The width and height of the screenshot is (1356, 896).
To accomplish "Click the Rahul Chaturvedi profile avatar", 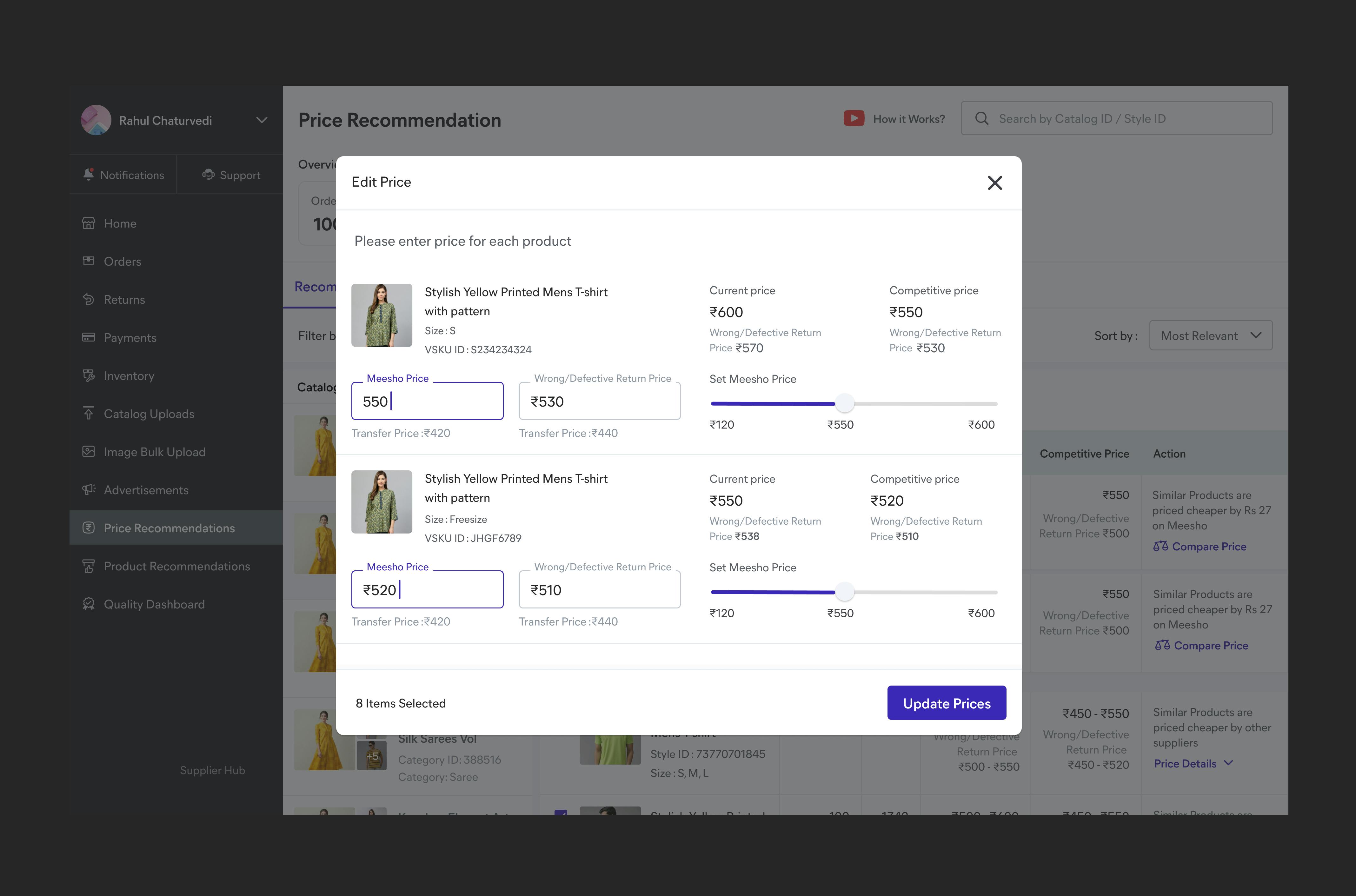I will click(96, 120).
